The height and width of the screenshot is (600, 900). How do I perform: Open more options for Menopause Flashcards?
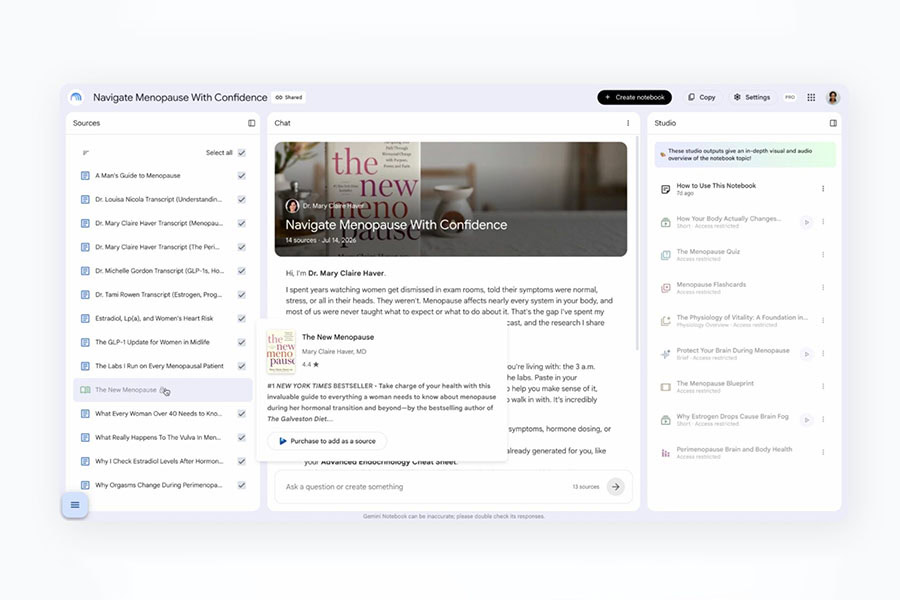tap(823, 288)
